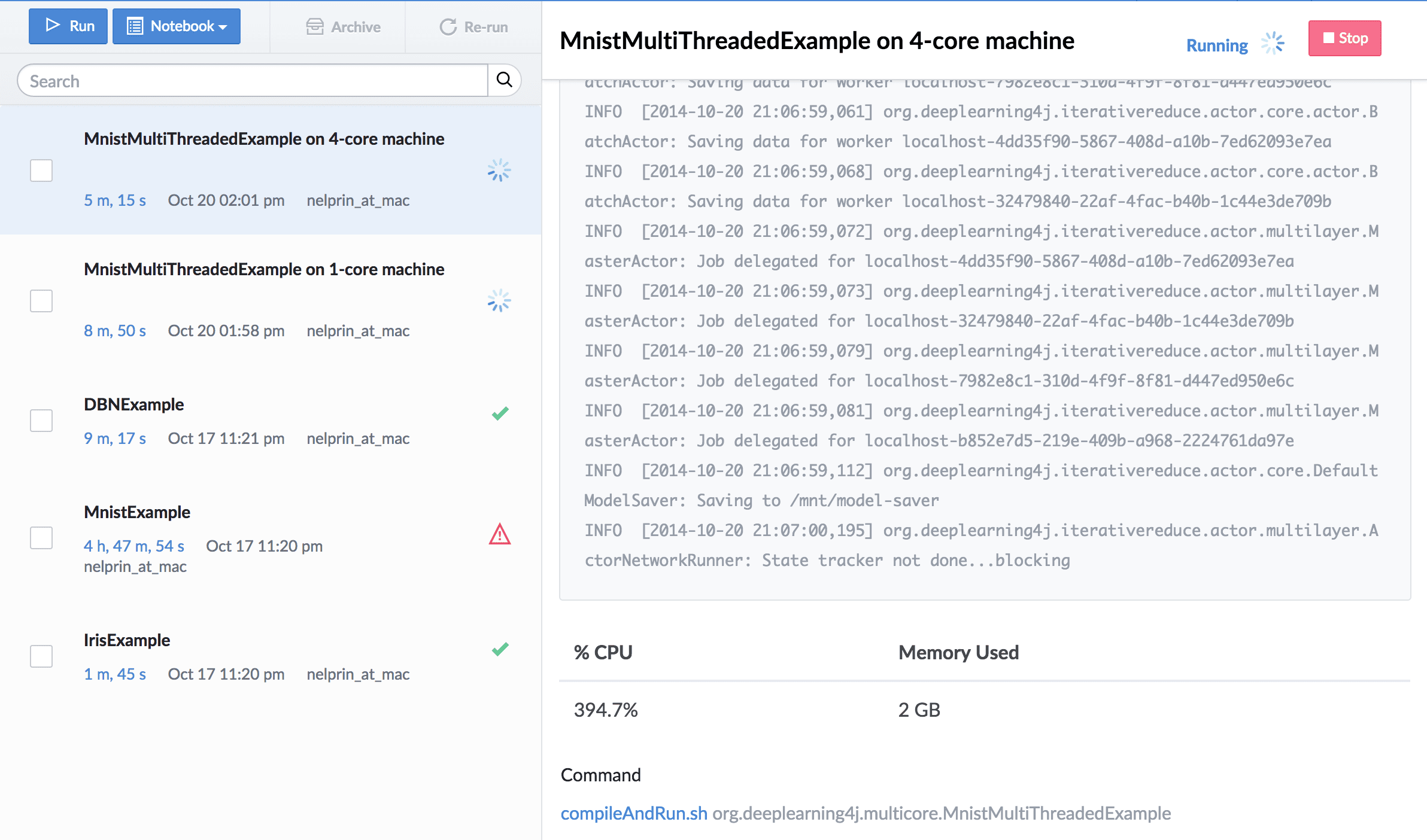Click the 8 m, 50 s duration

[x=115, y=331]
